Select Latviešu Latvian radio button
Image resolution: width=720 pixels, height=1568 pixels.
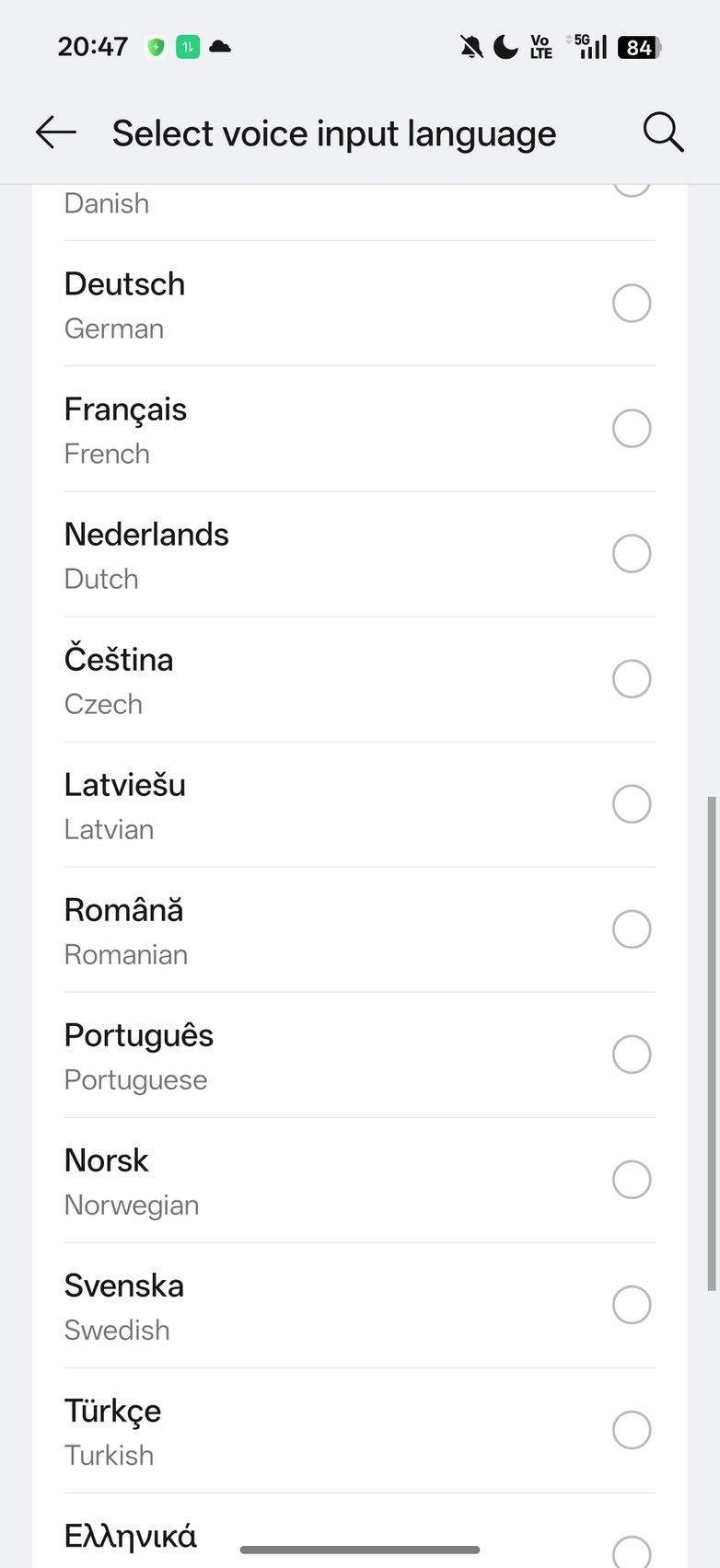point(632,804)
